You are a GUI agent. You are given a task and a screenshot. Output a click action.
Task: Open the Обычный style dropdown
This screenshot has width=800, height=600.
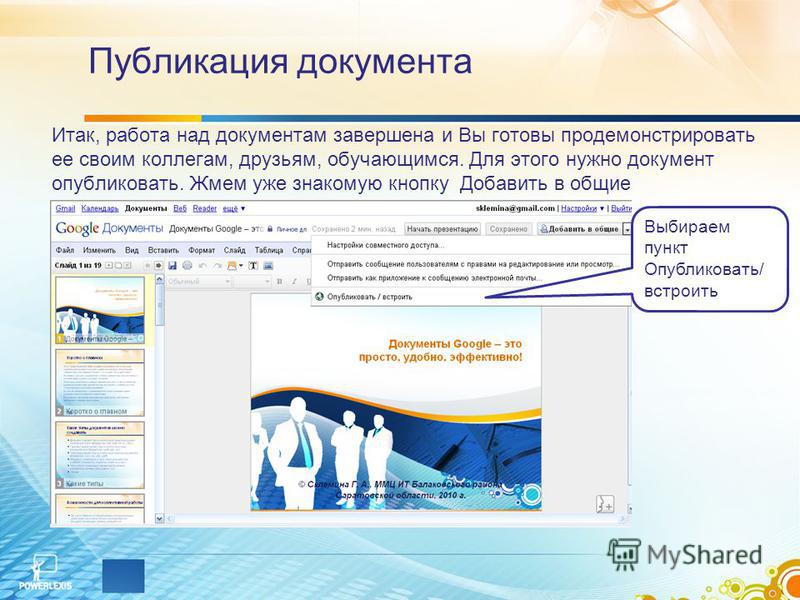point(198,282)
